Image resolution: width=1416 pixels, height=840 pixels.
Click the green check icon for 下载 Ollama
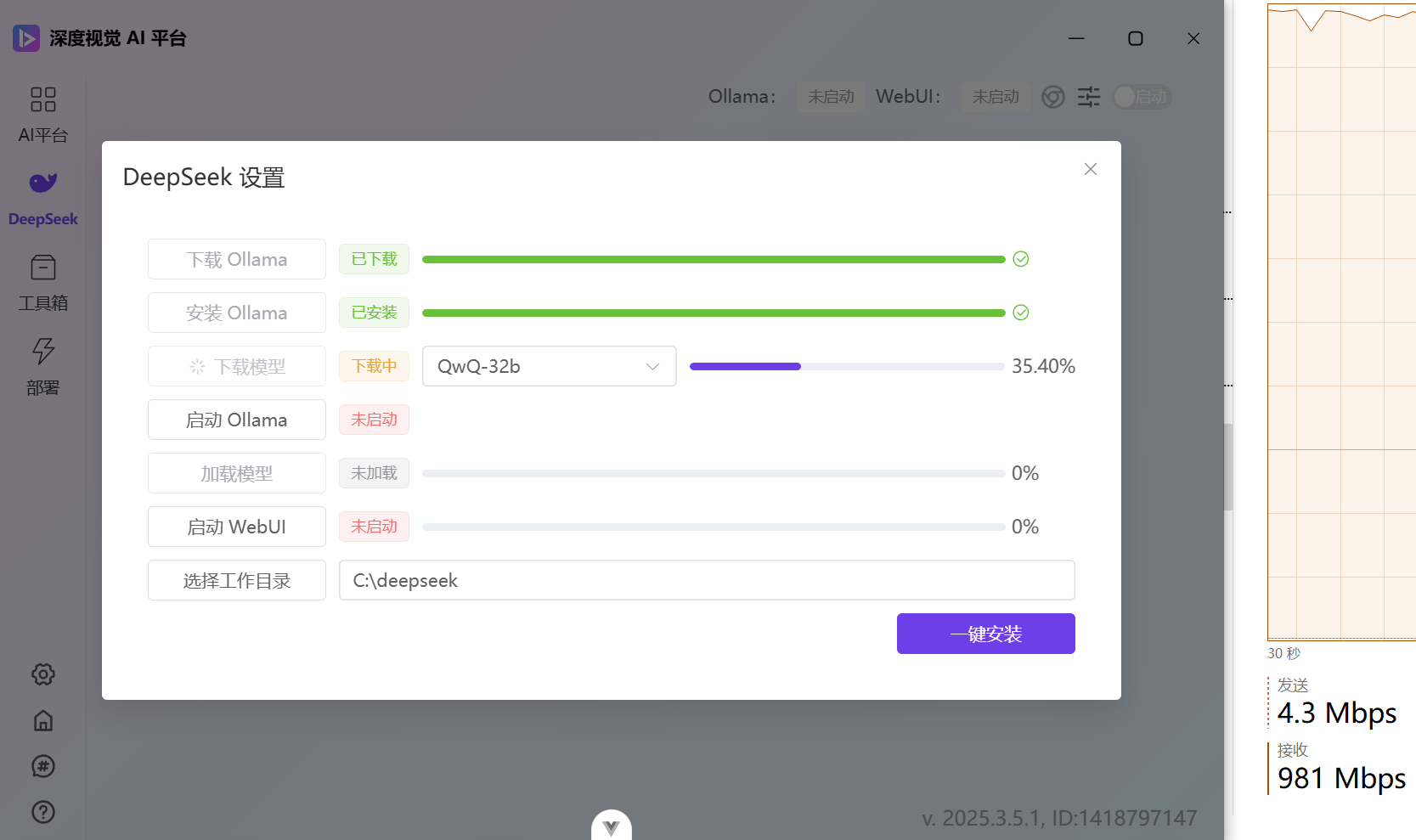1021,259
